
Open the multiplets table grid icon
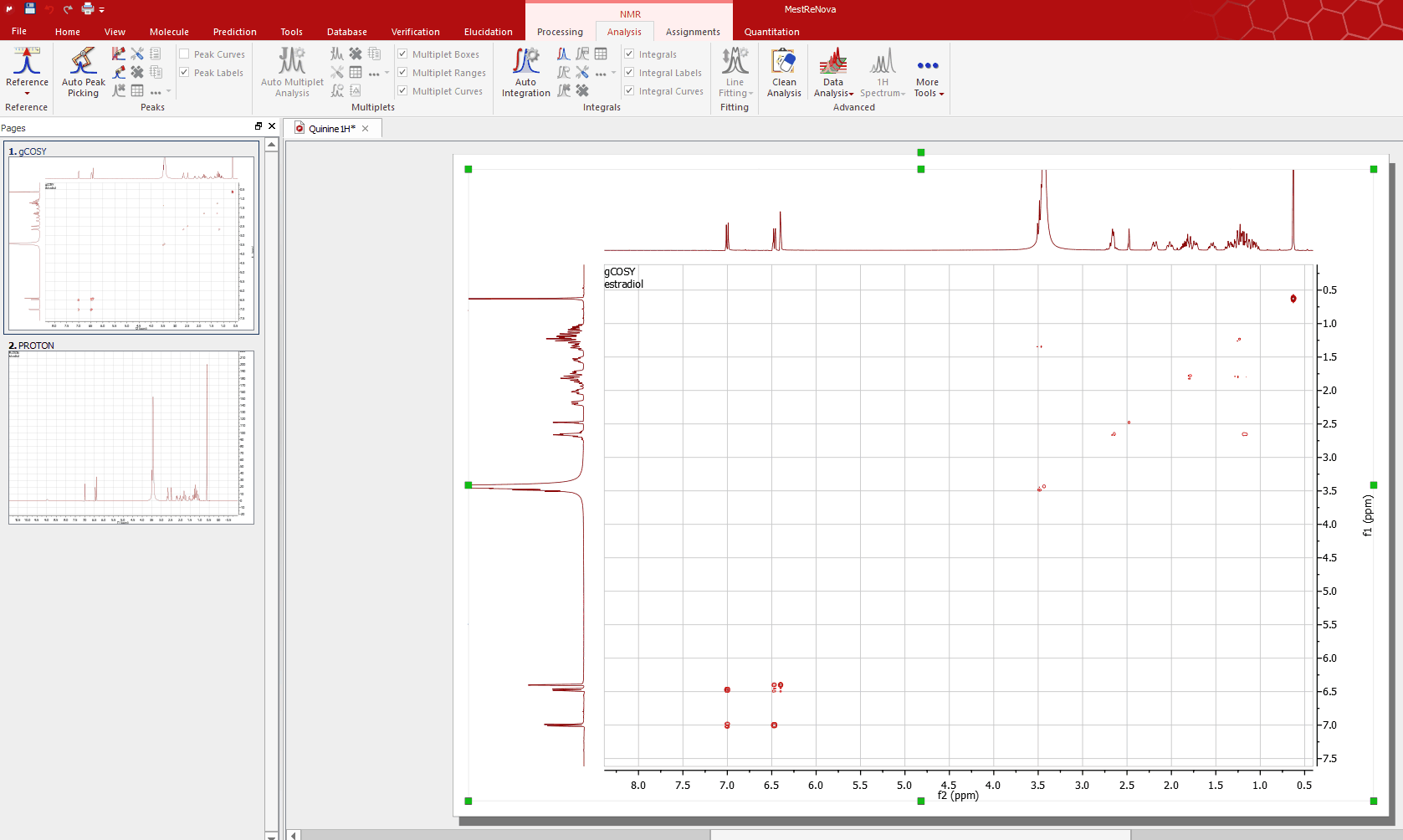(x=356, y=72)
